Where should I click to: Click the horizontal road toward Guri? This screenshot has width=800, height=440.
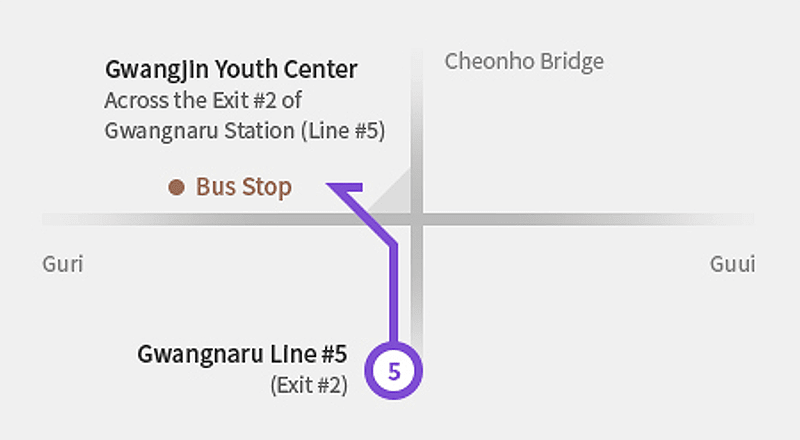(x=204, y=219)
